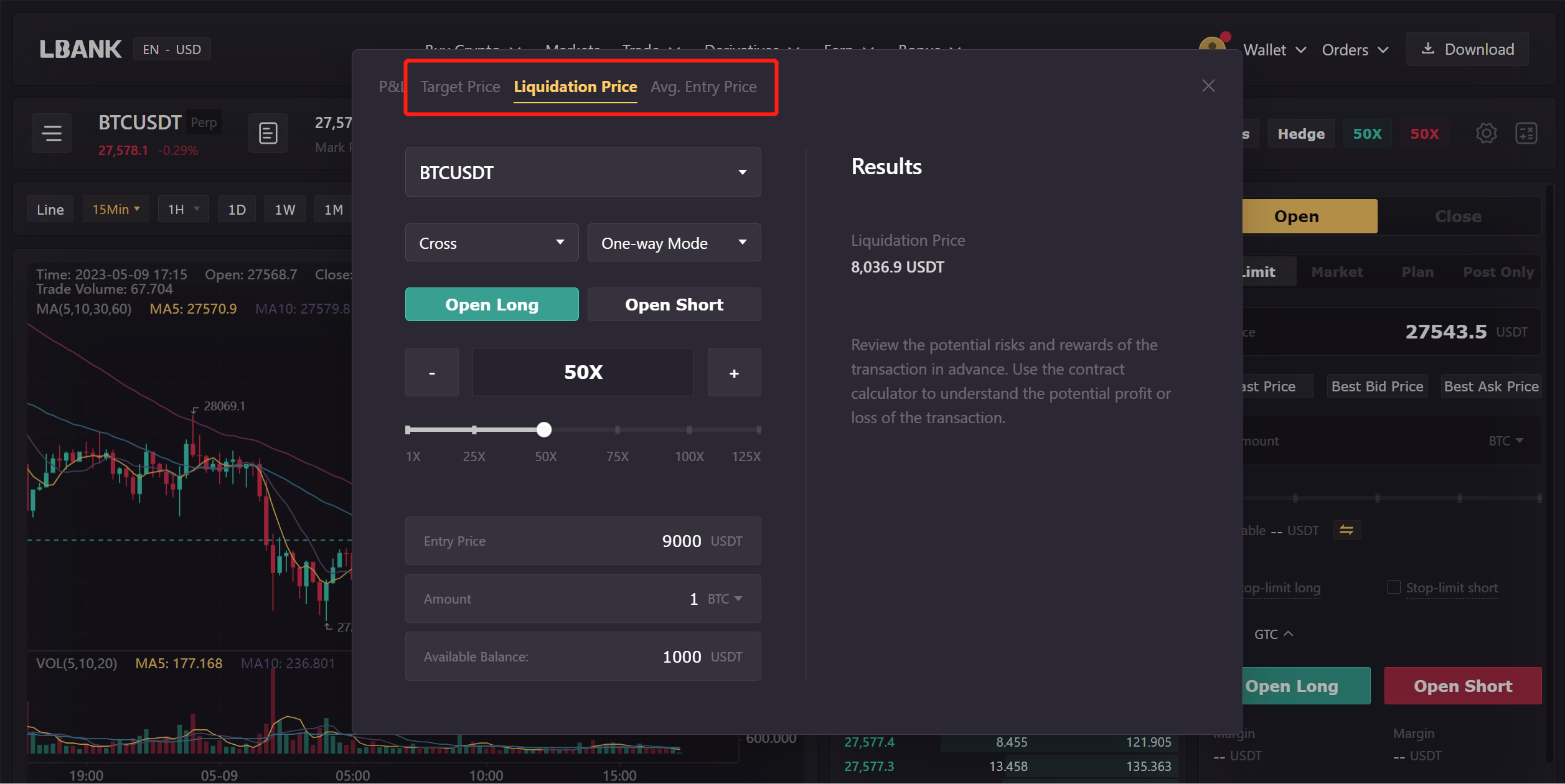Set leverage slider to 75X mark

618,430
